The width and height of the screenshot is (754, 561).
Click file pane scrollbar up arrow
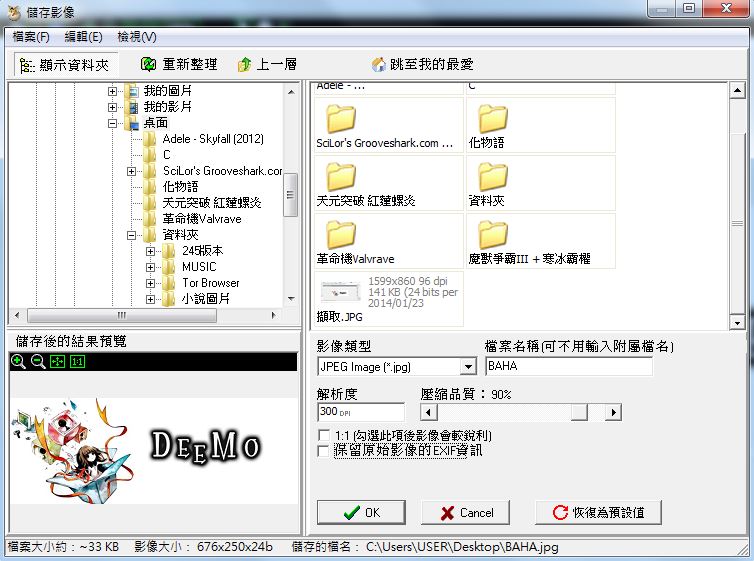pyautogui.click(x=737, y=90)
